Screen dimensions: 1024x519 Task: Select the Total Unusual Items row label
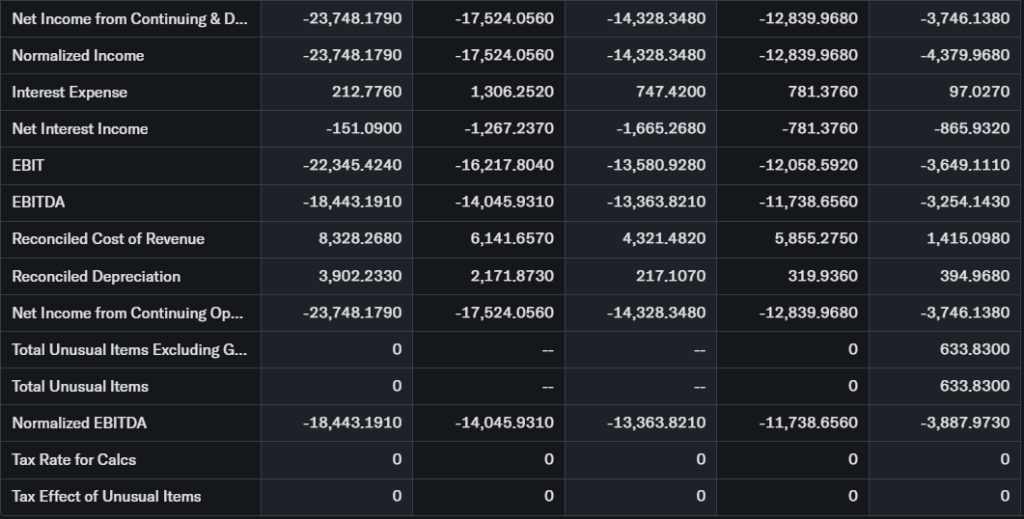pyautogui.click(x=80, y=386)
